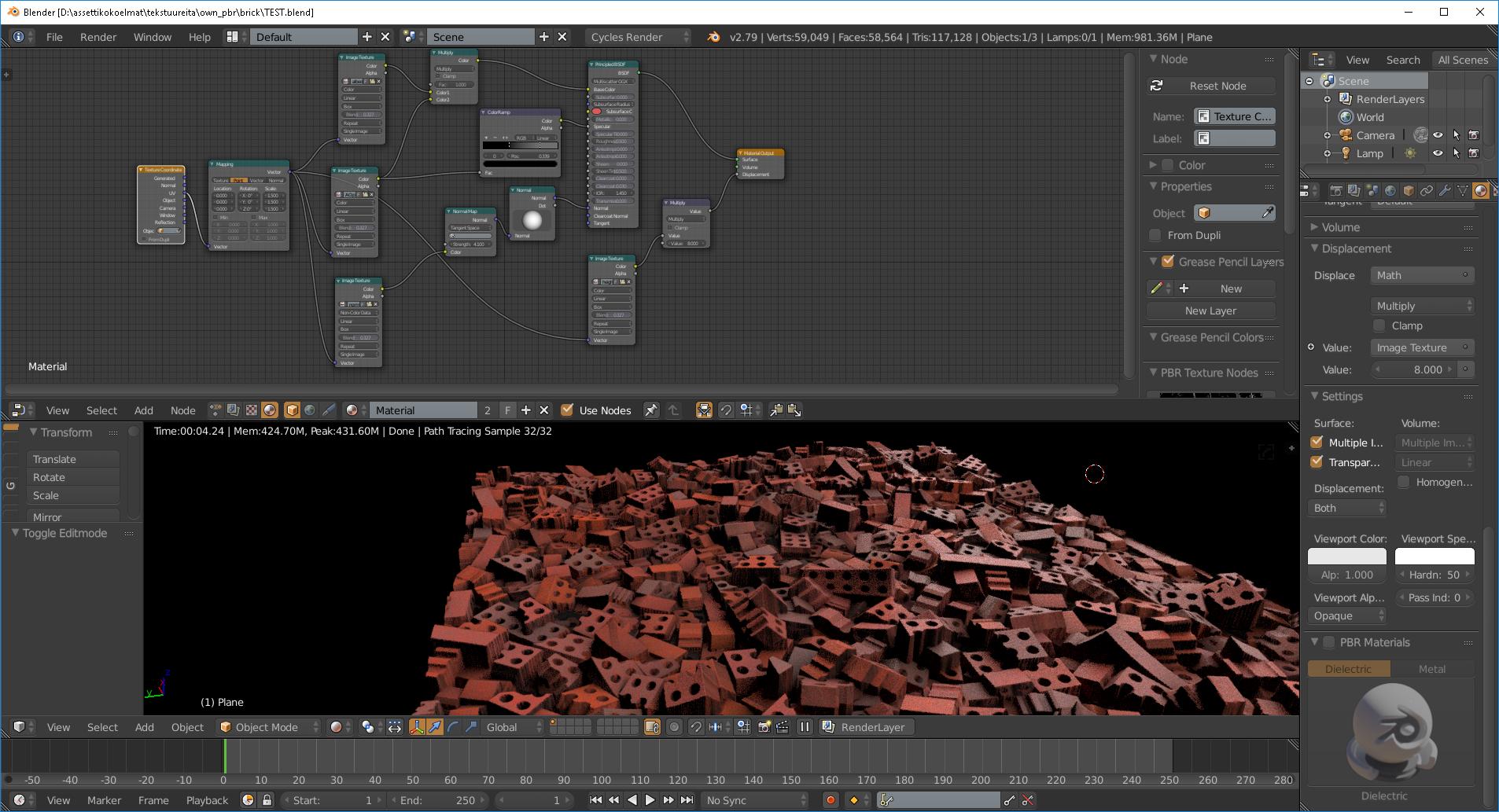Click the grease pencil draw pencil icon
The height and width of the screenshot is (812, 1499).
[x=1156, y=288]
